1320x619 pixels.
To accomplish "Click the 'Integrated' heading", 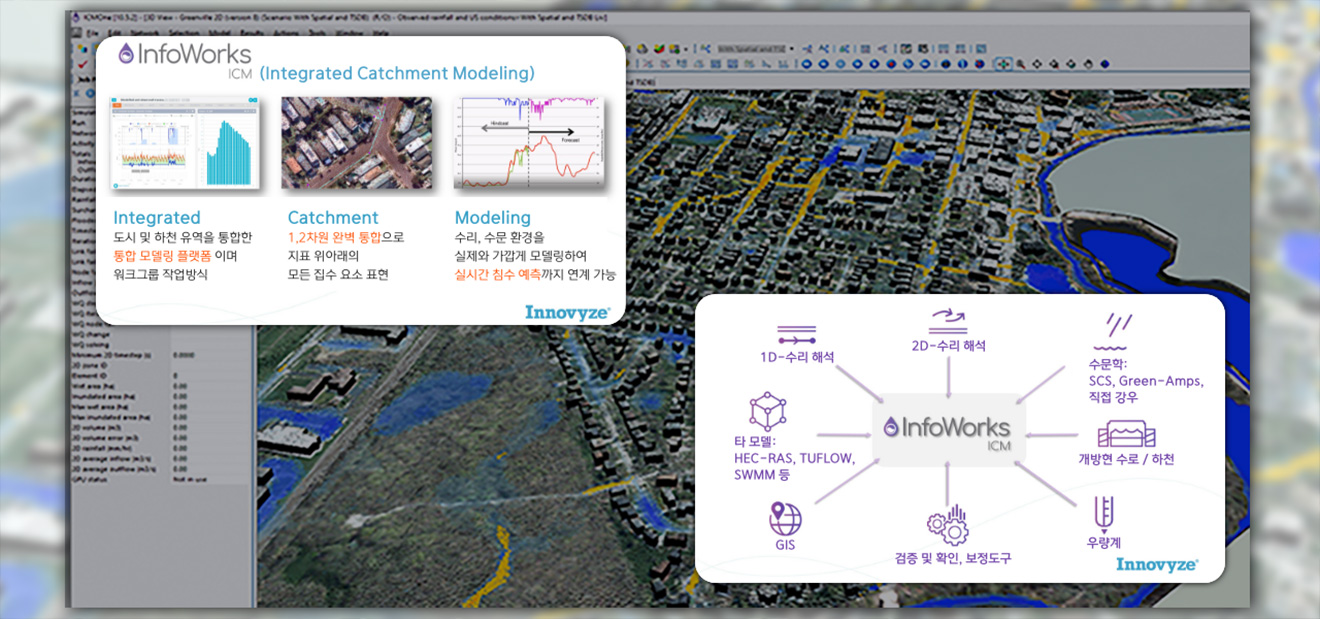I will [x=157, y=217].
